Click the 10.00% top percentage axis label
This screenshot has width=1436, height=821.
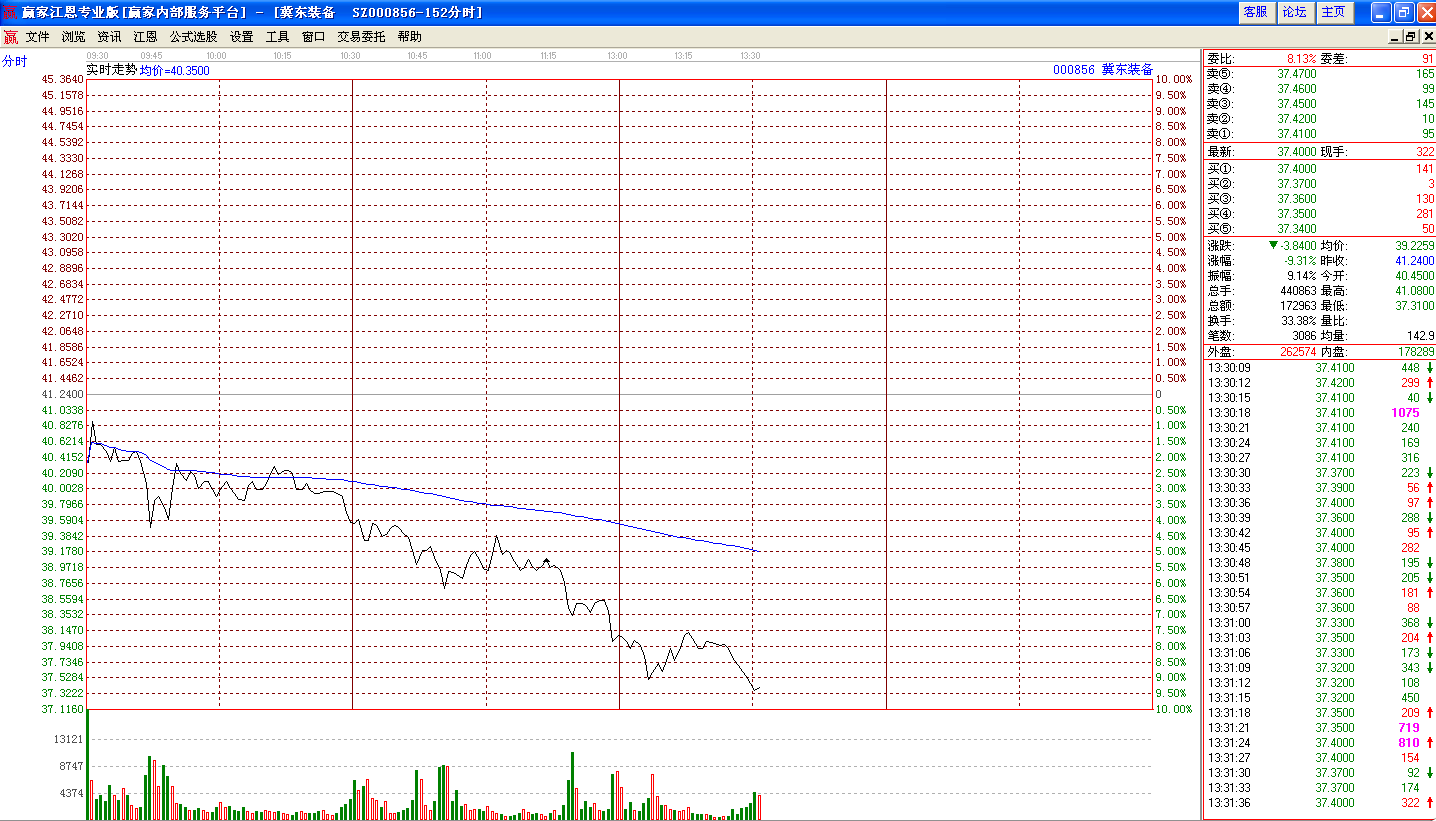(1174, 79)
